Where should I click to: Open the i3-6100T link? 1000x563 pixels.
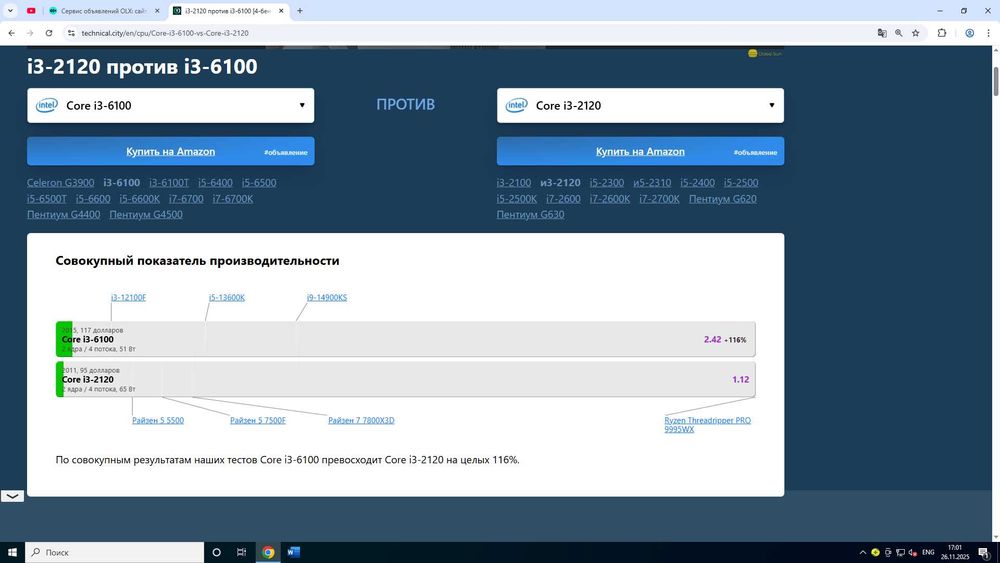click(x=169, y=183)
